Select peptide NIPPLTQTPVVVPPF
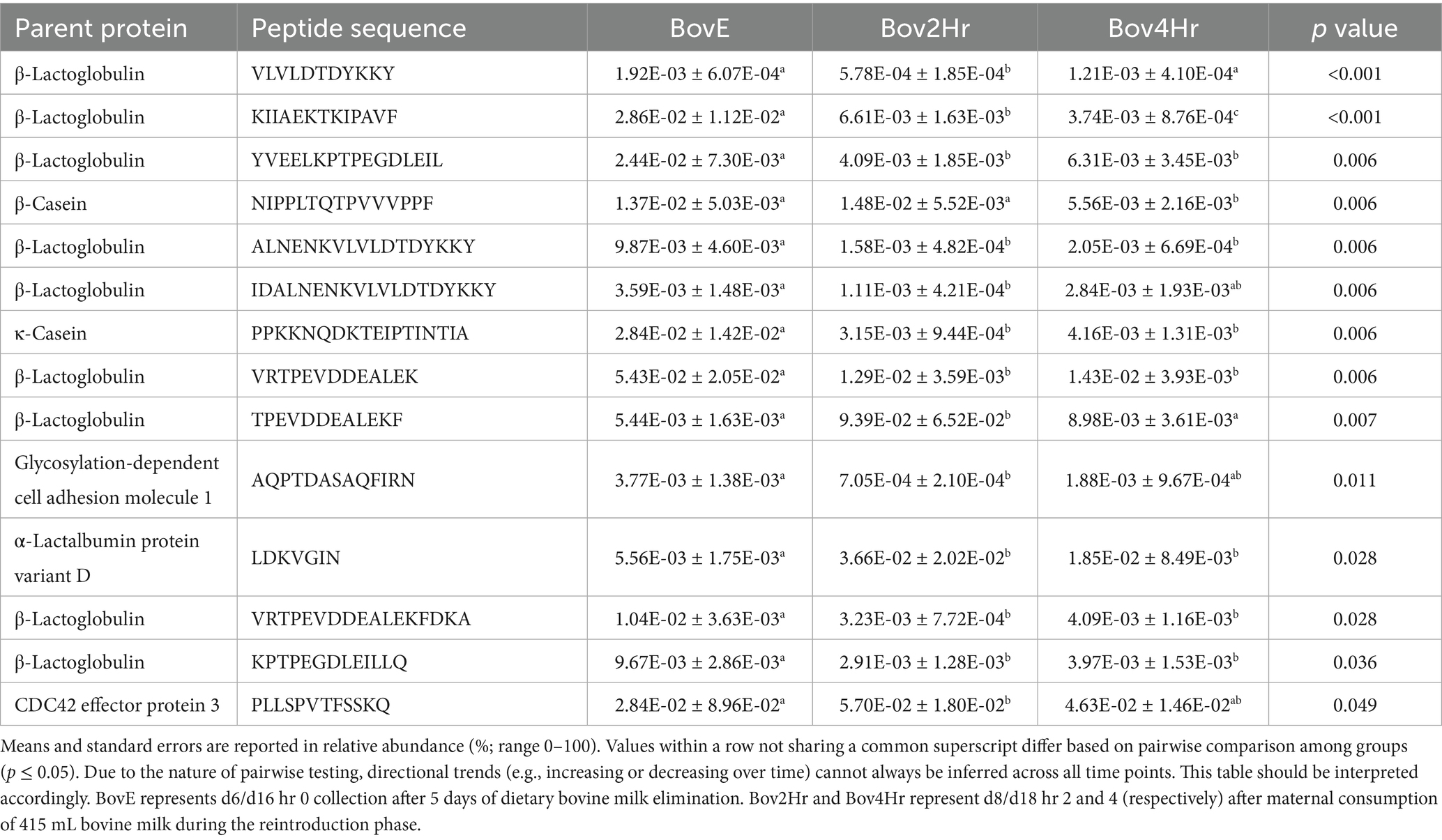The width and height of the screenshot is (1442, 840). pyautogui.click(x=342, y=204)
